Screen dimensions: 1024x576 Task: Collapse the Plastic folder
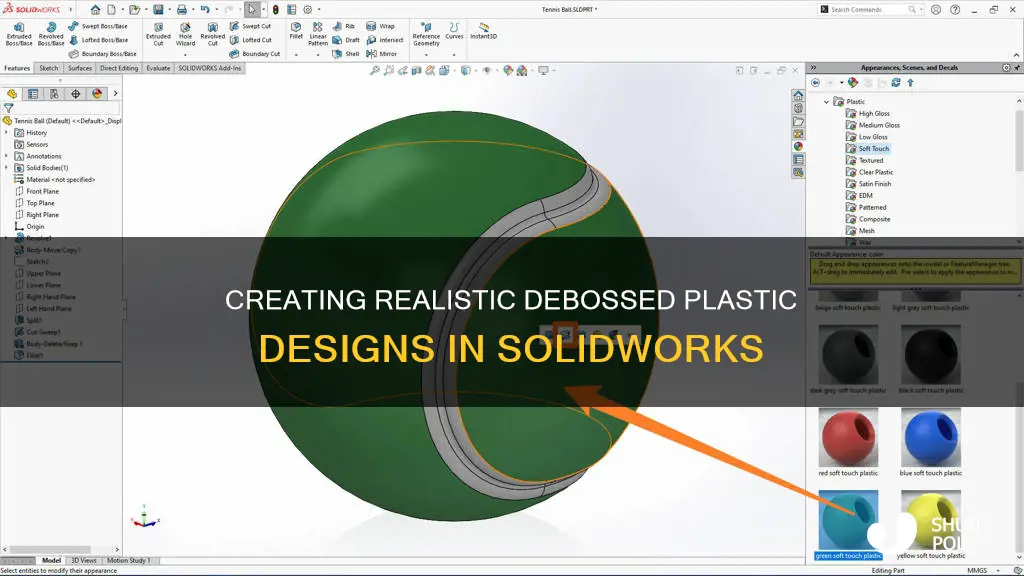(826, 102)
